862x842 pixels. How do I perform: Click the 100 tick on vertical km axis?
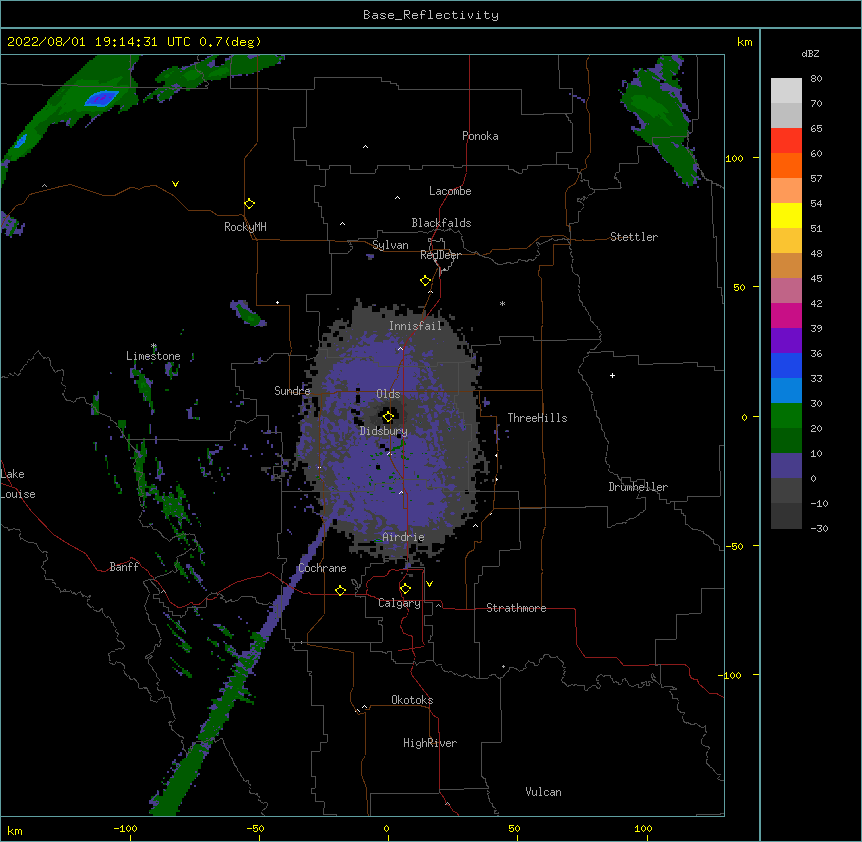click(734, 158)
